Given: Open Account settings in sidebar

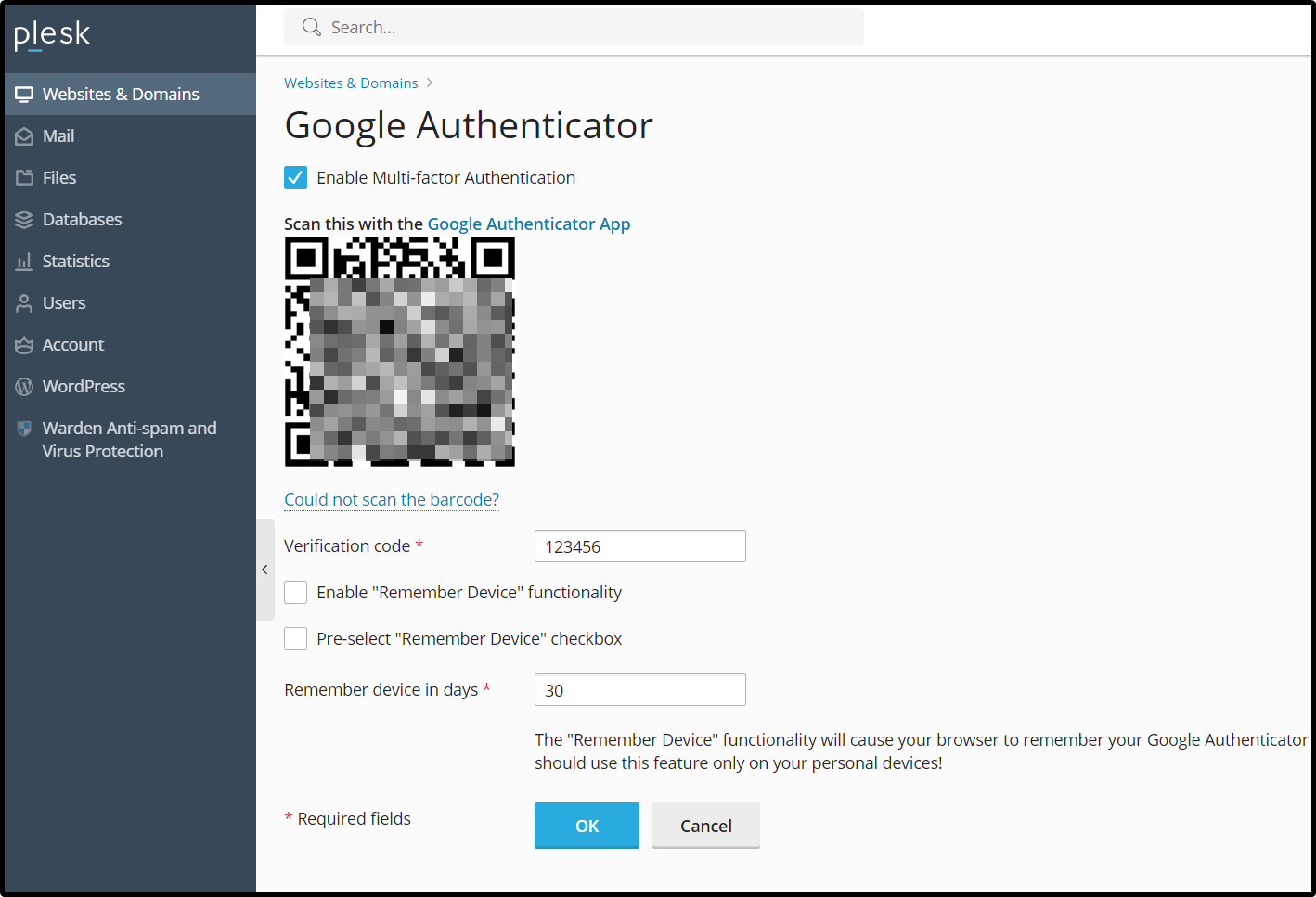Looking at the screenshot, I should (x=130, y=344).
